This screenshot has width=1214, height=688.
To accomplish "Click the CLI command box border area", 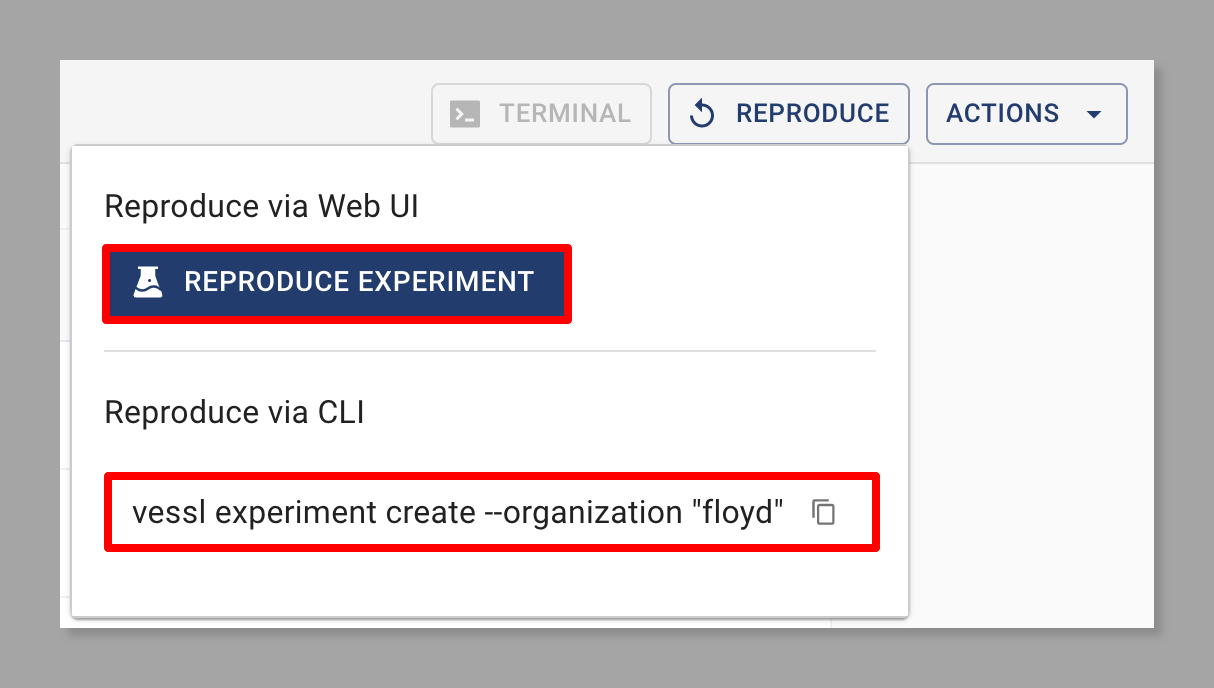I will 492,513.
